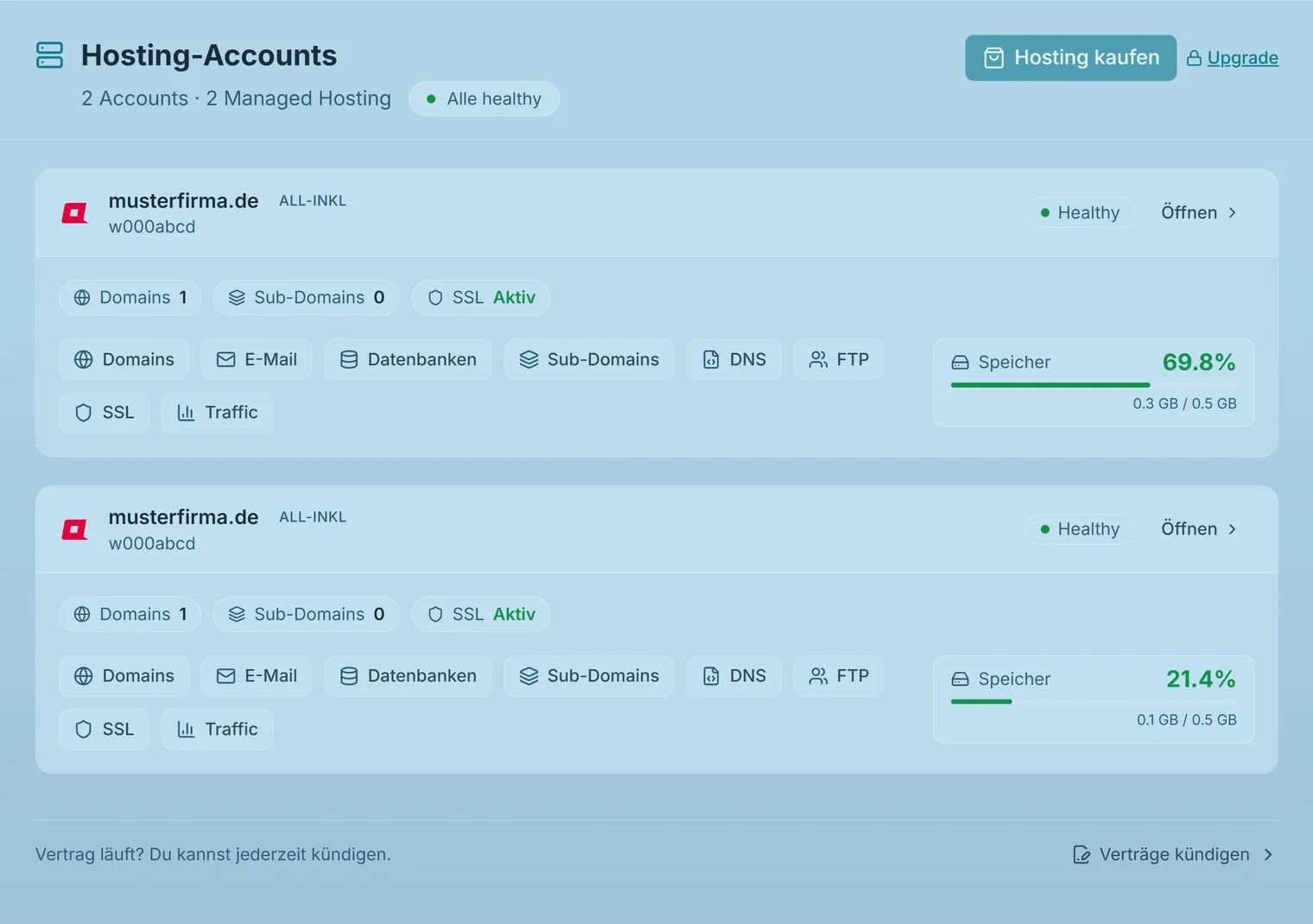This screenshot has width=1313, height=924.
Task: Click the server icon beside Hosting-Accounts title
Action: tap(50, 55)
